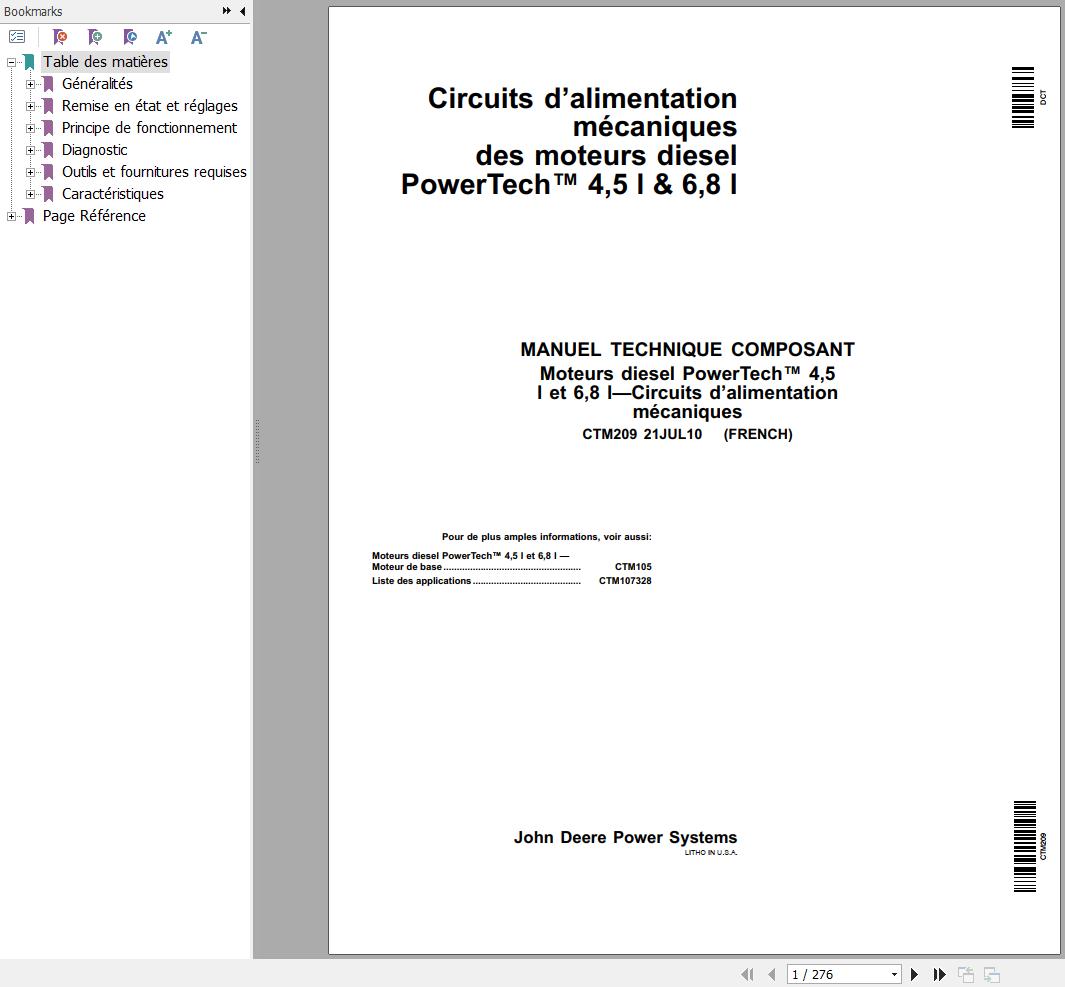
Task: Expand the Généralités bookmark node
Action: 31,84
